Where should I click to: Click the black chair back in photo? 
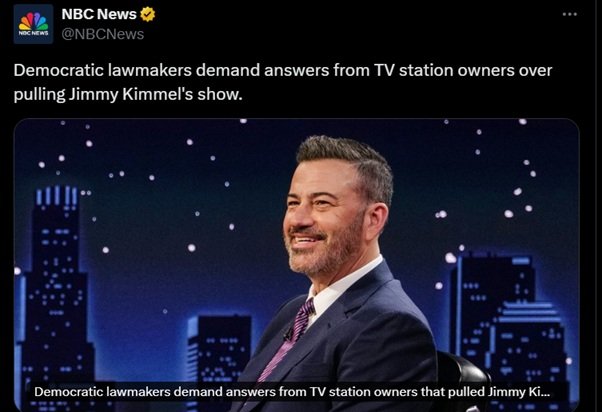(461, 378)
